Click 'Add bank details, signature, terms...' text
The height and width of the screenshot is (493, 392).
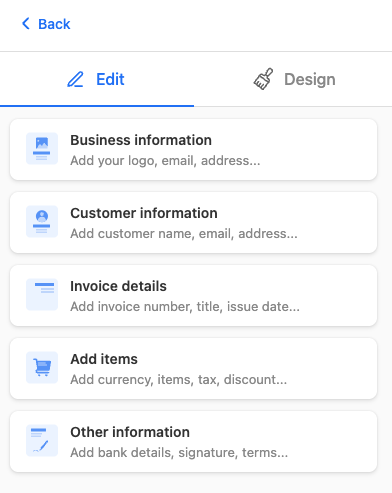click(179, 453)
